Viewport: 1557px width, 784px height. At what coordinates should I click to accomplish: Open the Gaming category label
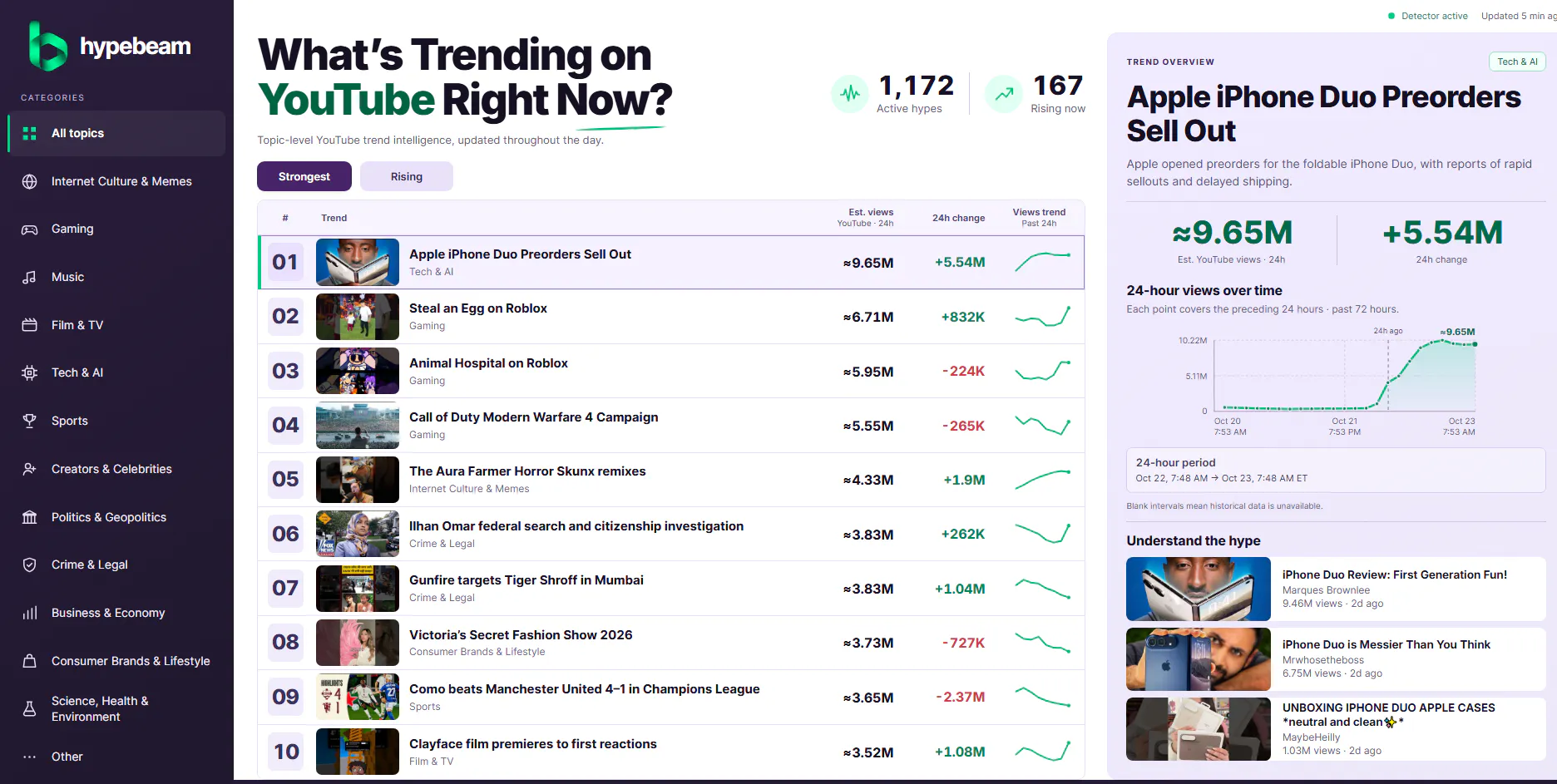(x=72, y=229)
